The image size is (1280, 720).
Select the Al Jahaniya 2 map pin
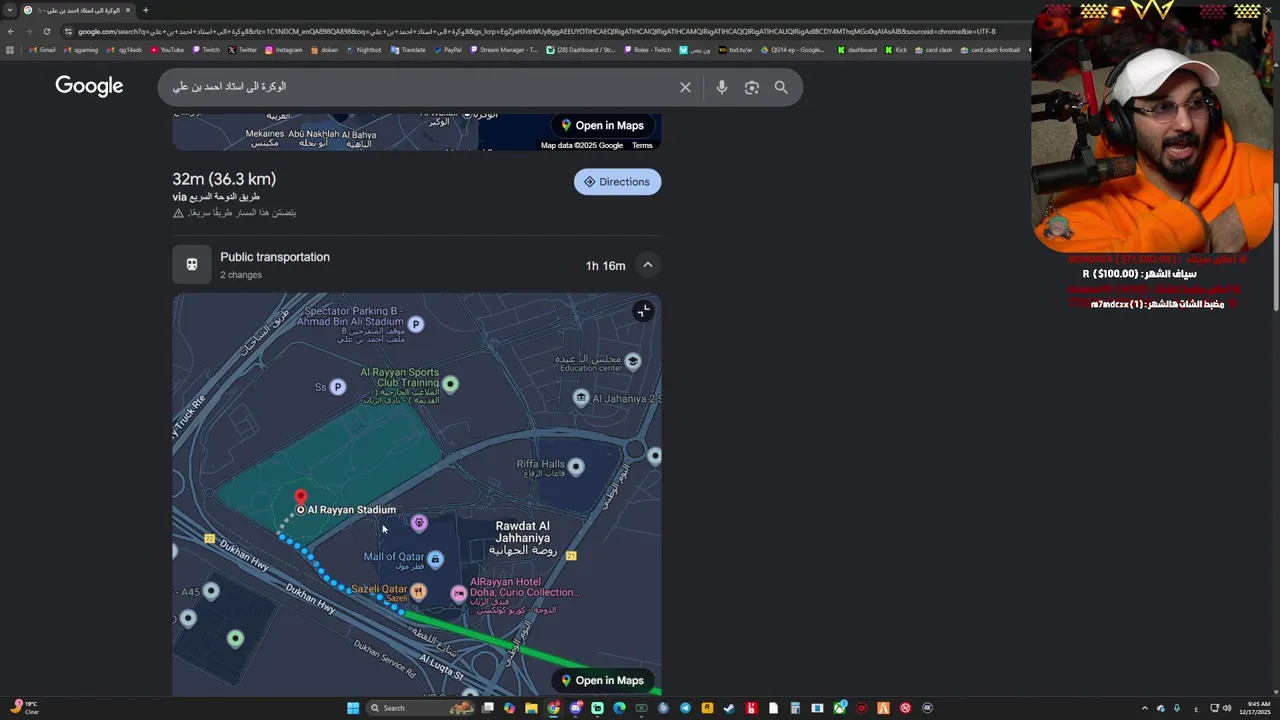pos(581,398)
